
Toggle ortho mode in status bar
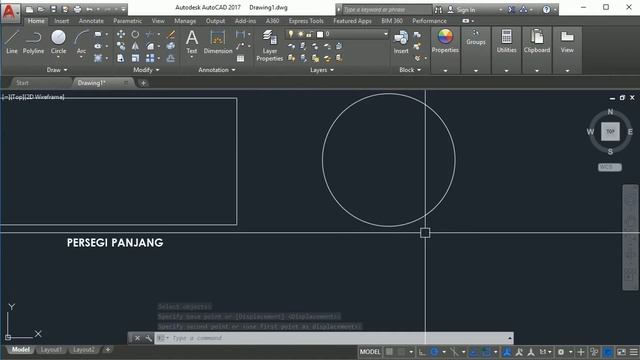[x=422, y=351]
